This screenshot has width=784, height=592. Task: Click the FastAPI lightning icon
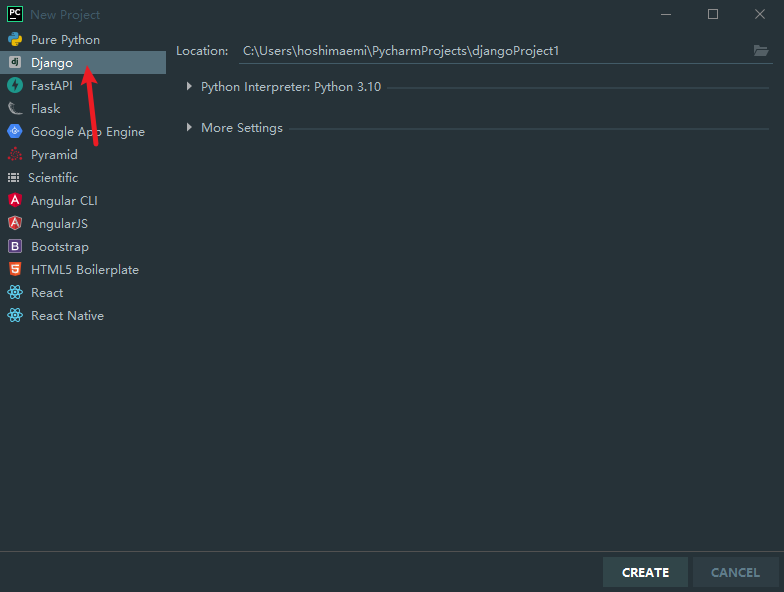point(15,86)
